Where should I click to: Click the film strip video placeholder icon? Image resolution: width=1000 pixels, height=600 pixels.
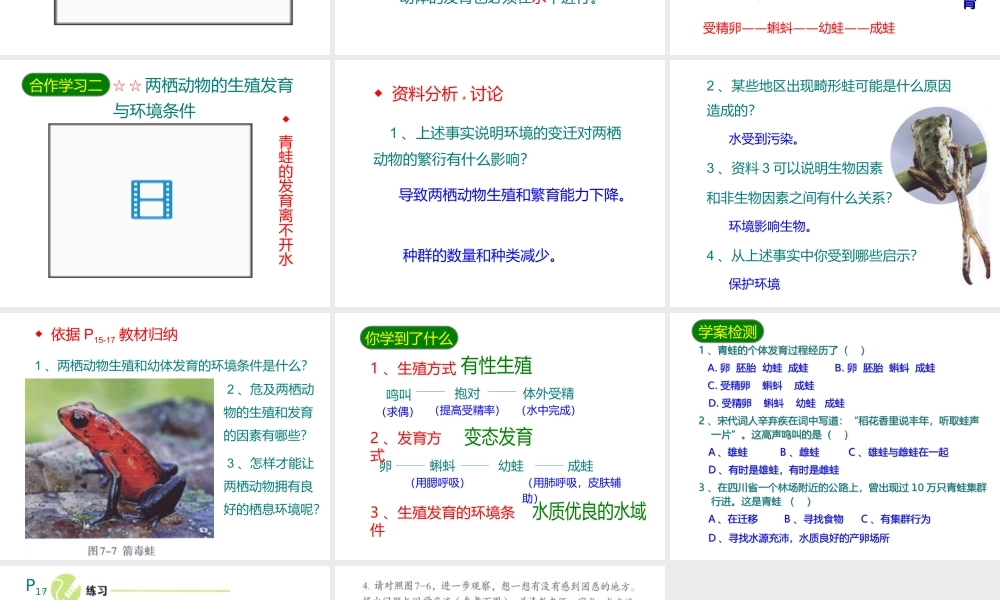tap(152, 200)
